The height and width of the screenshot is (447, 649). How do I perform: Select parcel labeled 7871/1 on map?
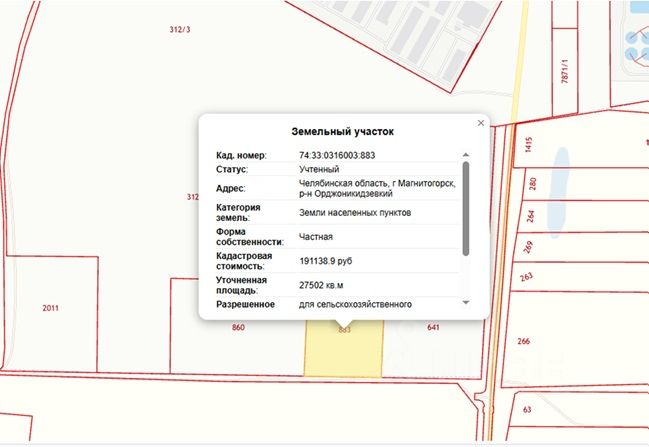click(565, 71)
